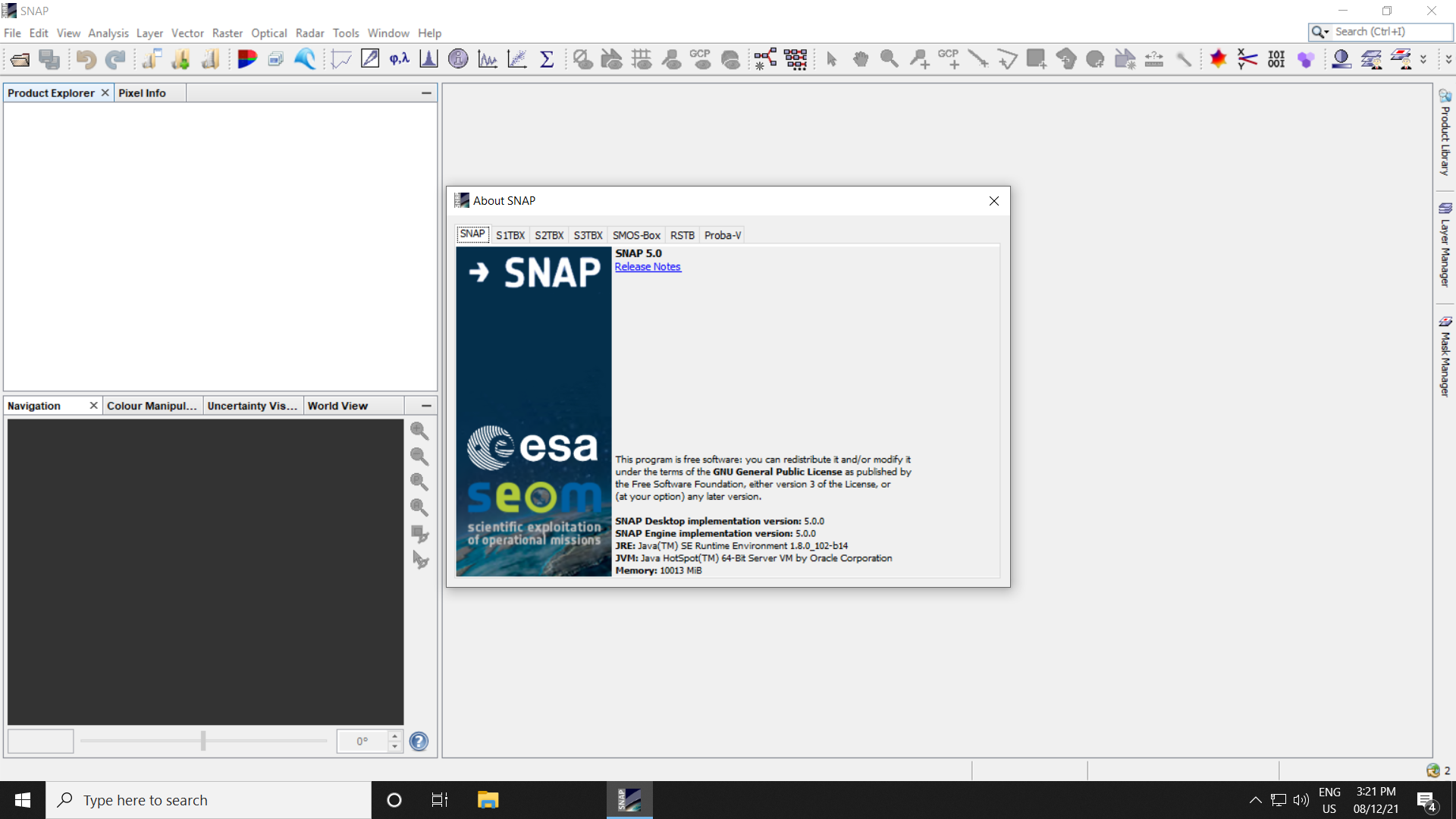The image size is (1456, 819).
Task: Open the Release Notes link
Action: click(648, 267)
